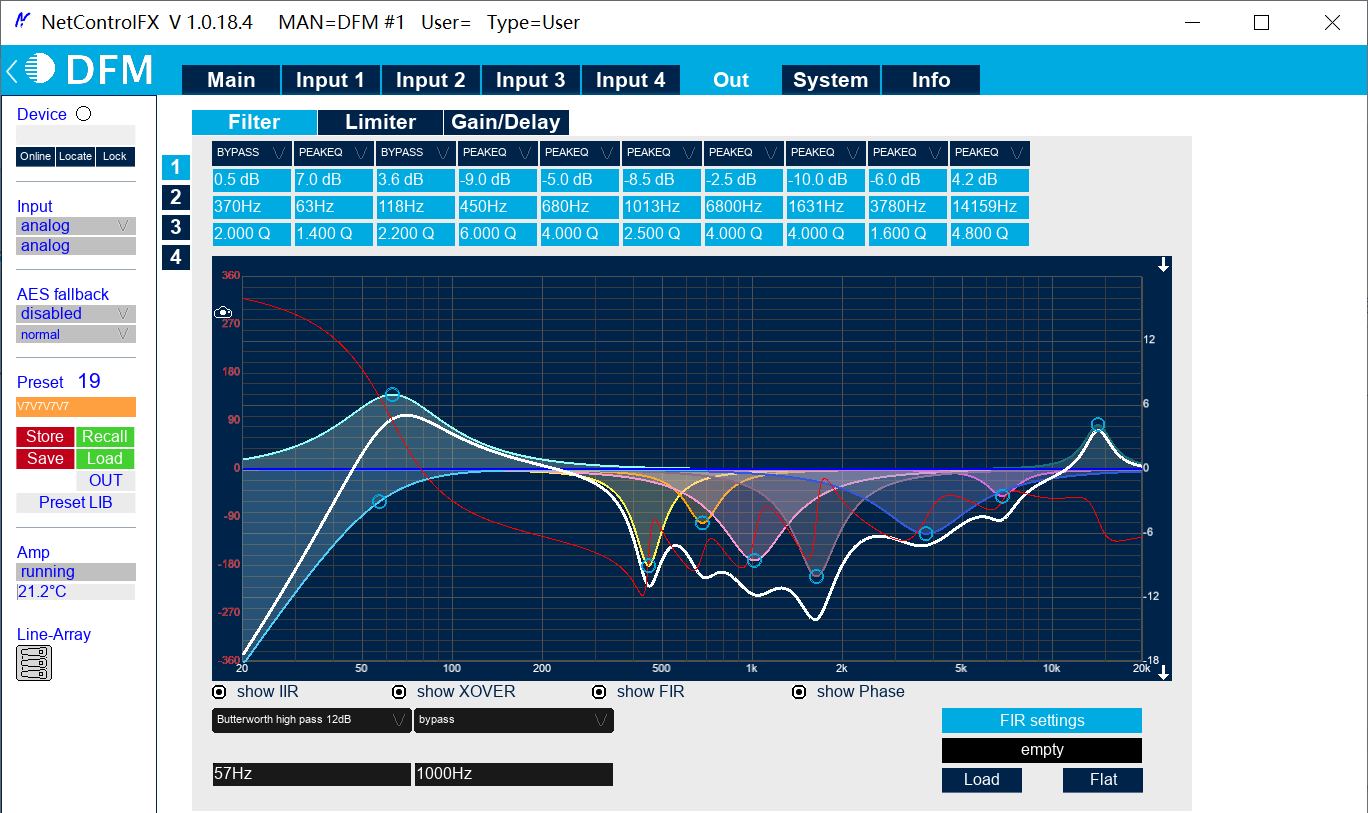1368x813 pixels.
Task: Toggle the show IIR option
Action: 220,692
